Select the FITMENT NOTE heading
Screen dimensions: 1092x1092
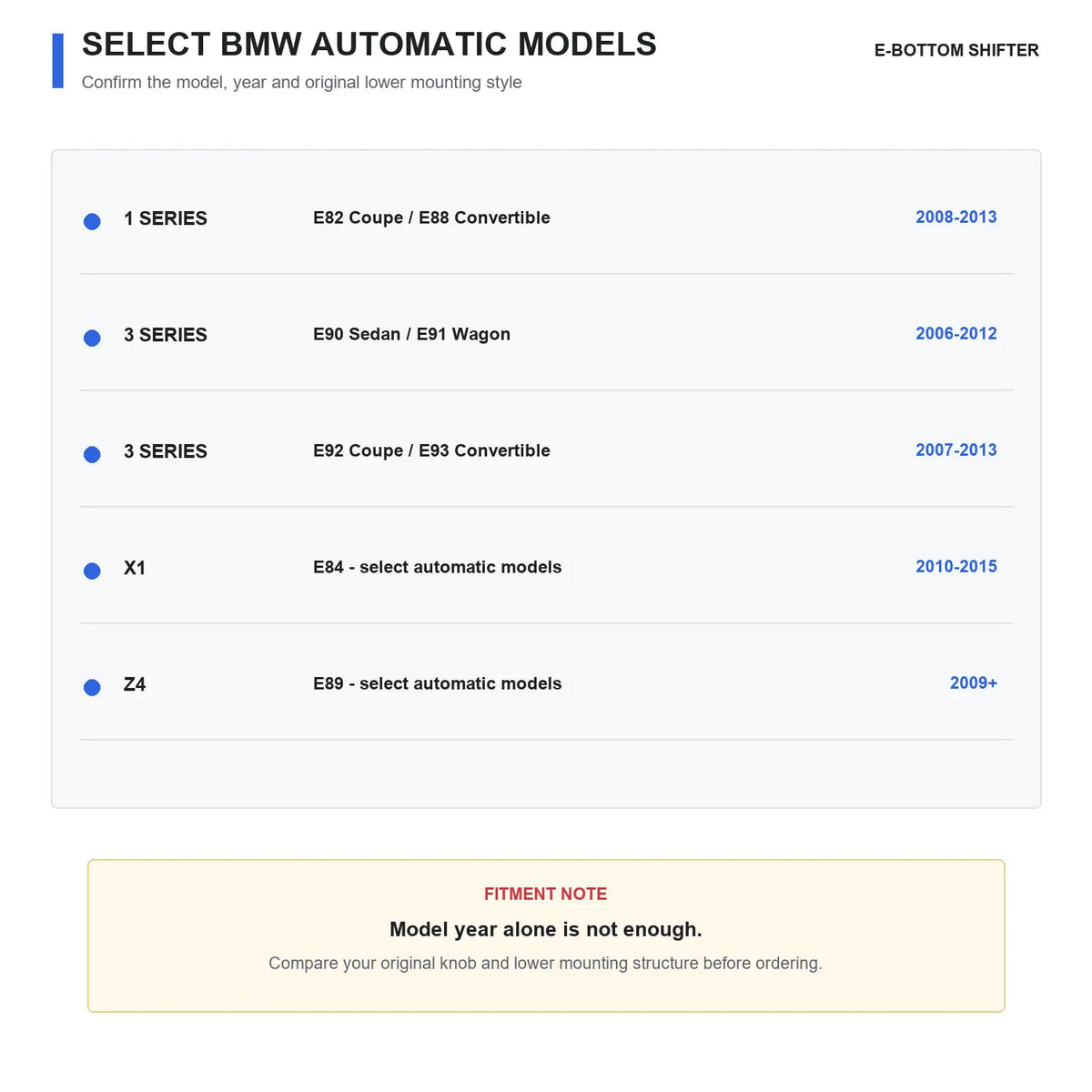click(x=545, y=894)
